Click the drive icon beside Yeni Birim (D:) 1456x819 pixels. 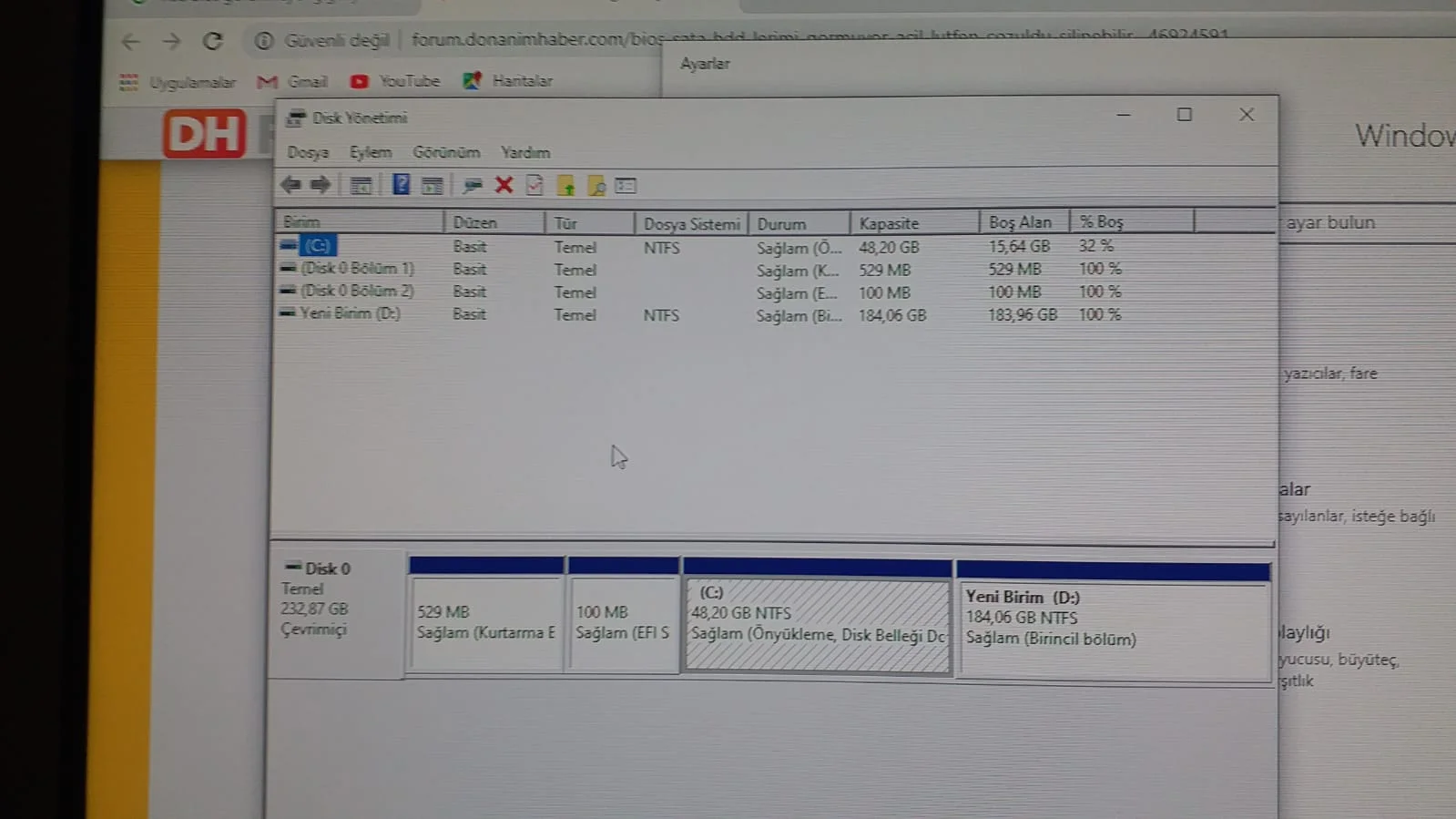coord(288,312)
